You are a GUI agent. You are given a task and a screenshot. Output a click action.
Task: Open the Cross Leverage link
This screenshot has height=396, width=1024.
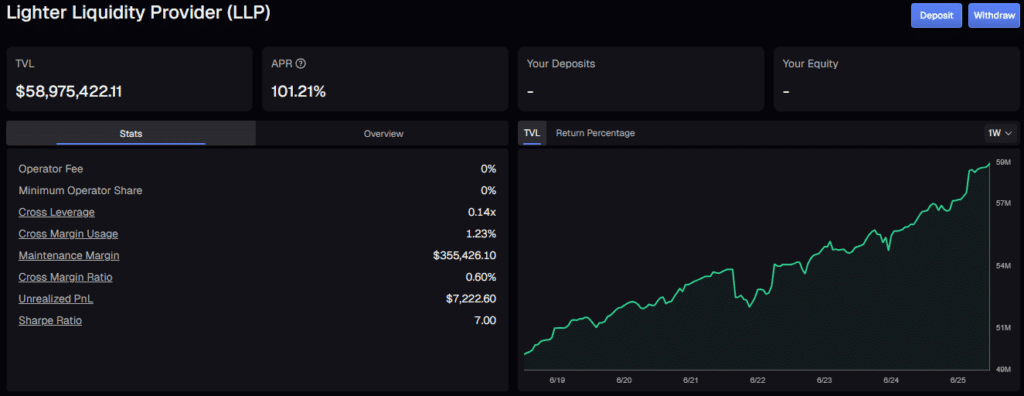[x=57, y=212]
